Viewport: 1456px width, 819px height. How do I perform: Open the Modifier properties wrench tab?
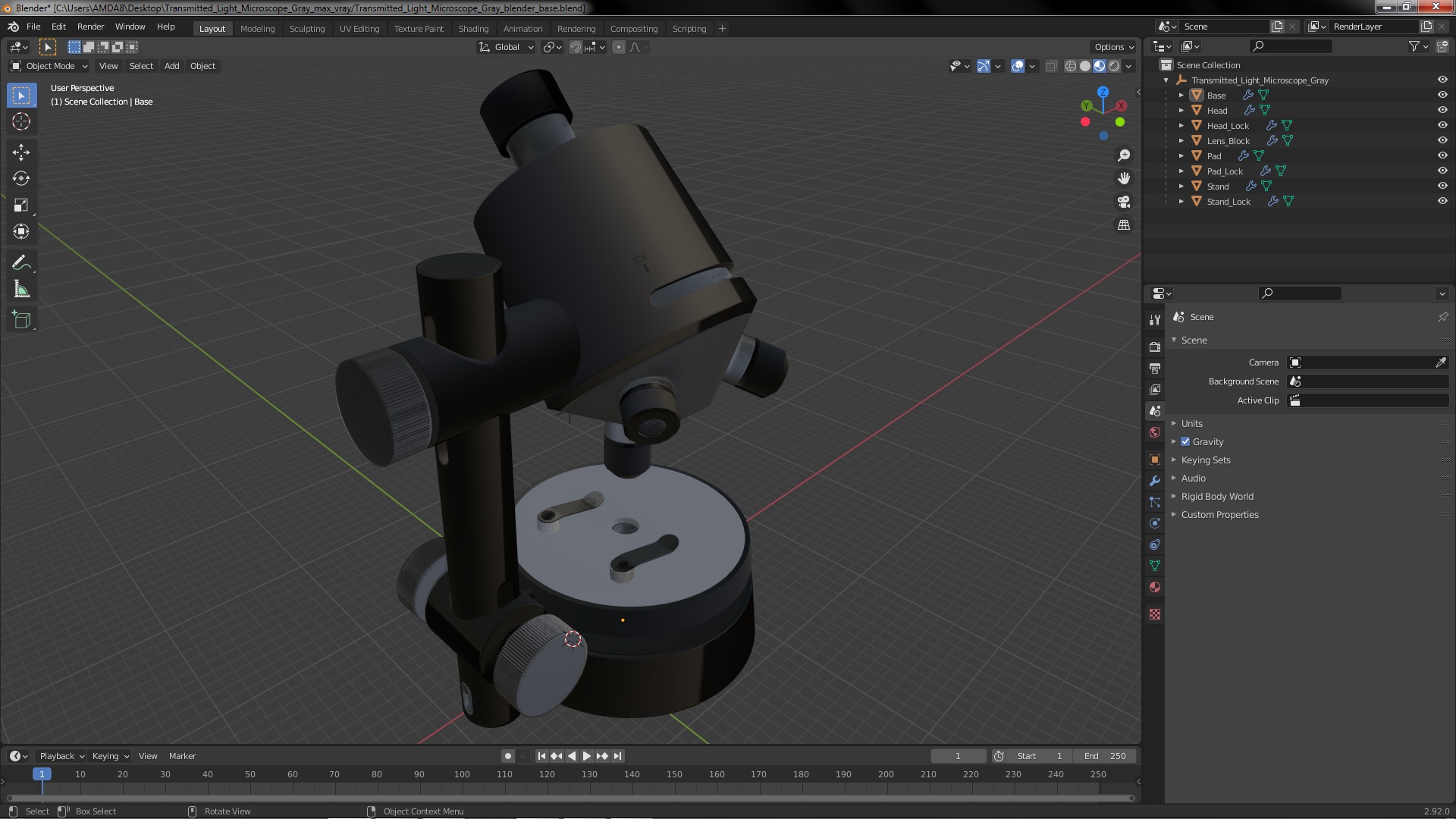[x=1155, y=481]
